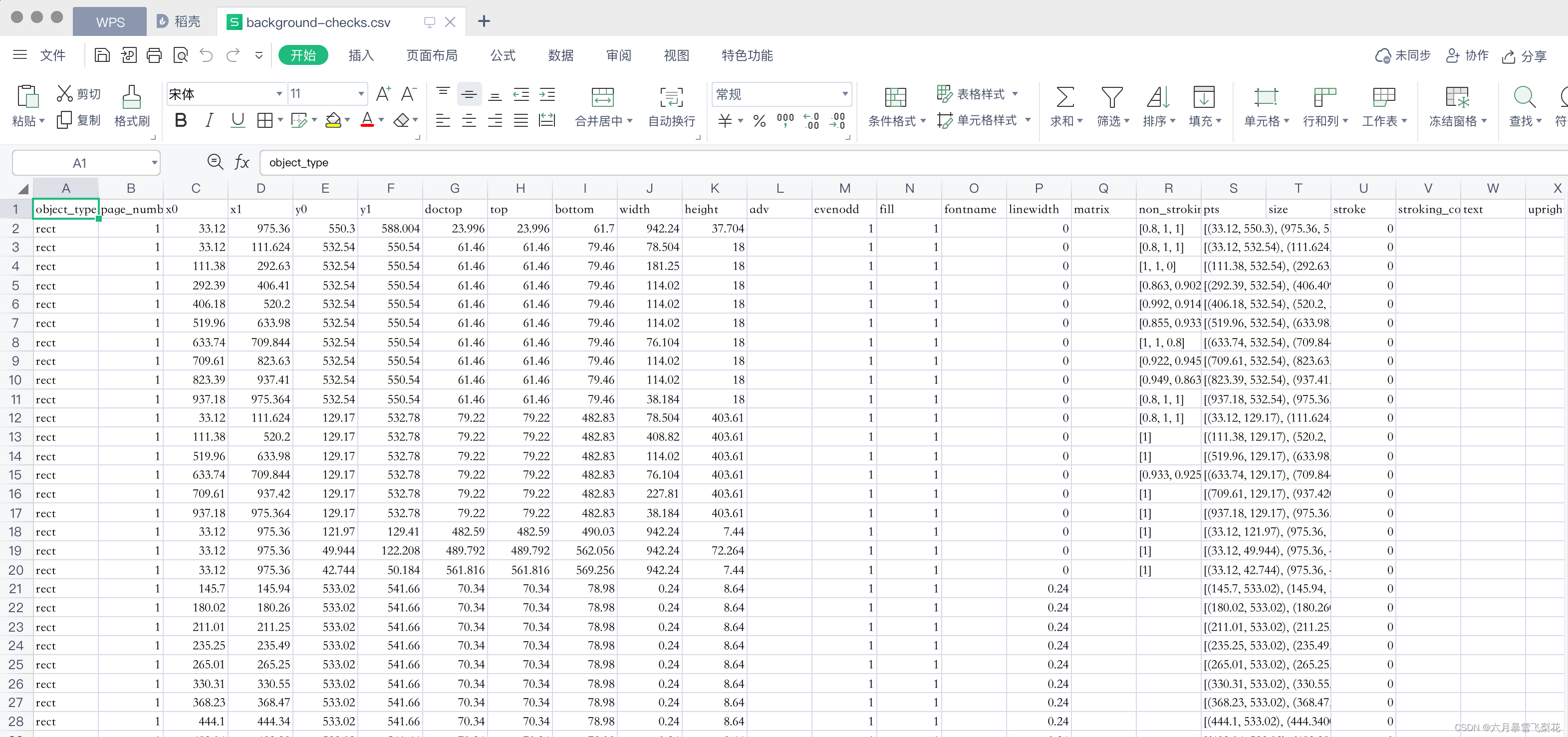Toggle right horizontal alignment
The width and height of the screenshot is (1568, 737).
pyautogui.click(x=495, y=121)
